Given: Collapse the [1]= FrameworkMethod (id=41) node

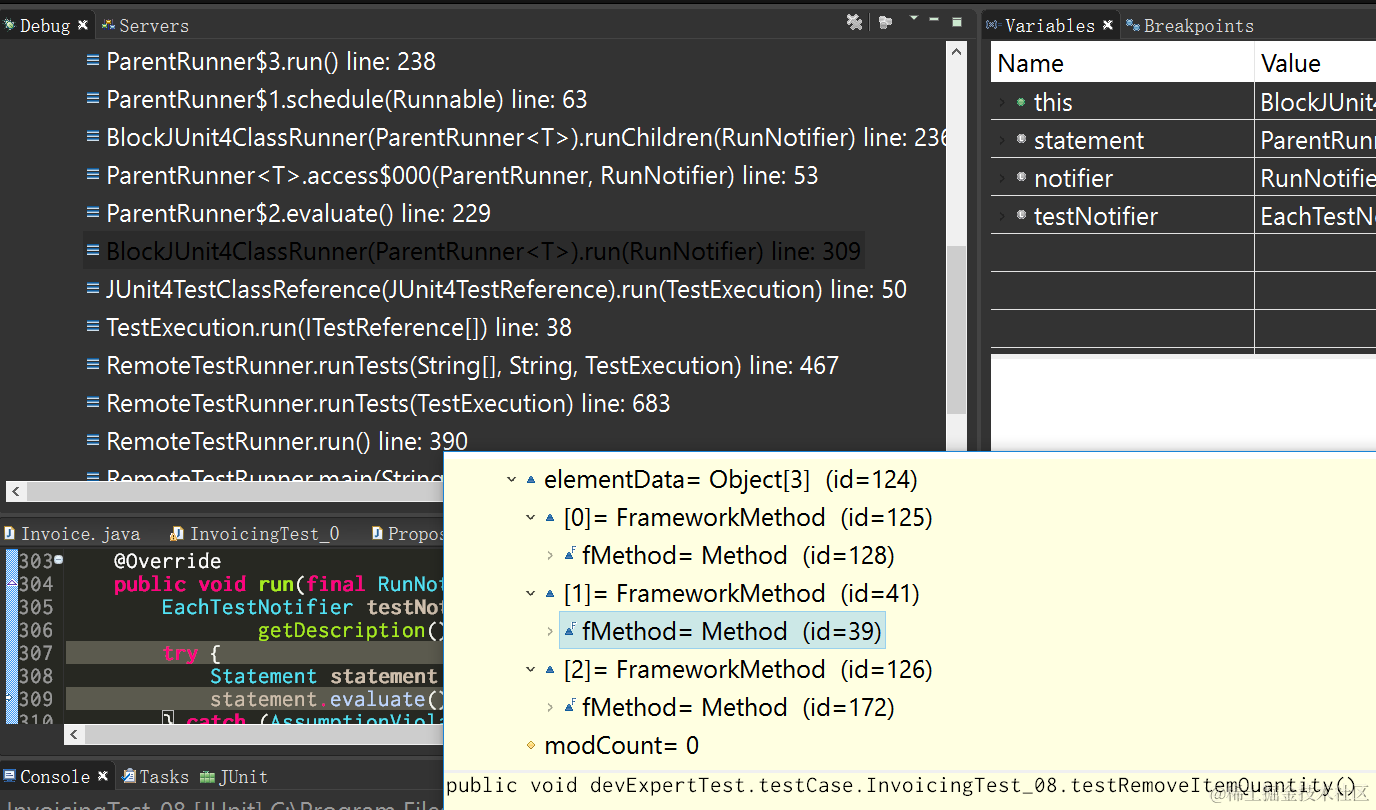Looking at the screenshot, I should pos(531,594).
